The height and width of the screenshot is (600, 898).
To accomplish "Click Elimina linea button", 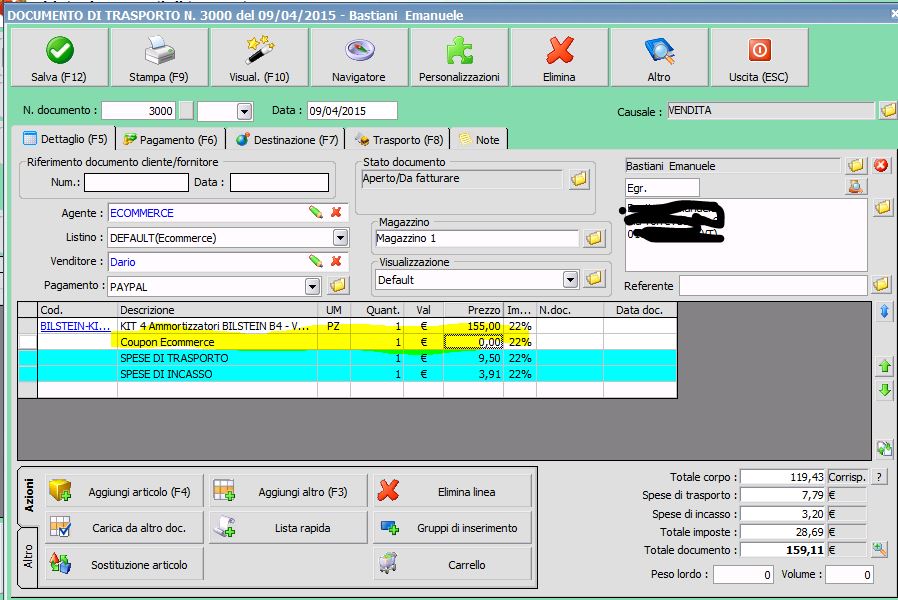I will tap(452, 491).
